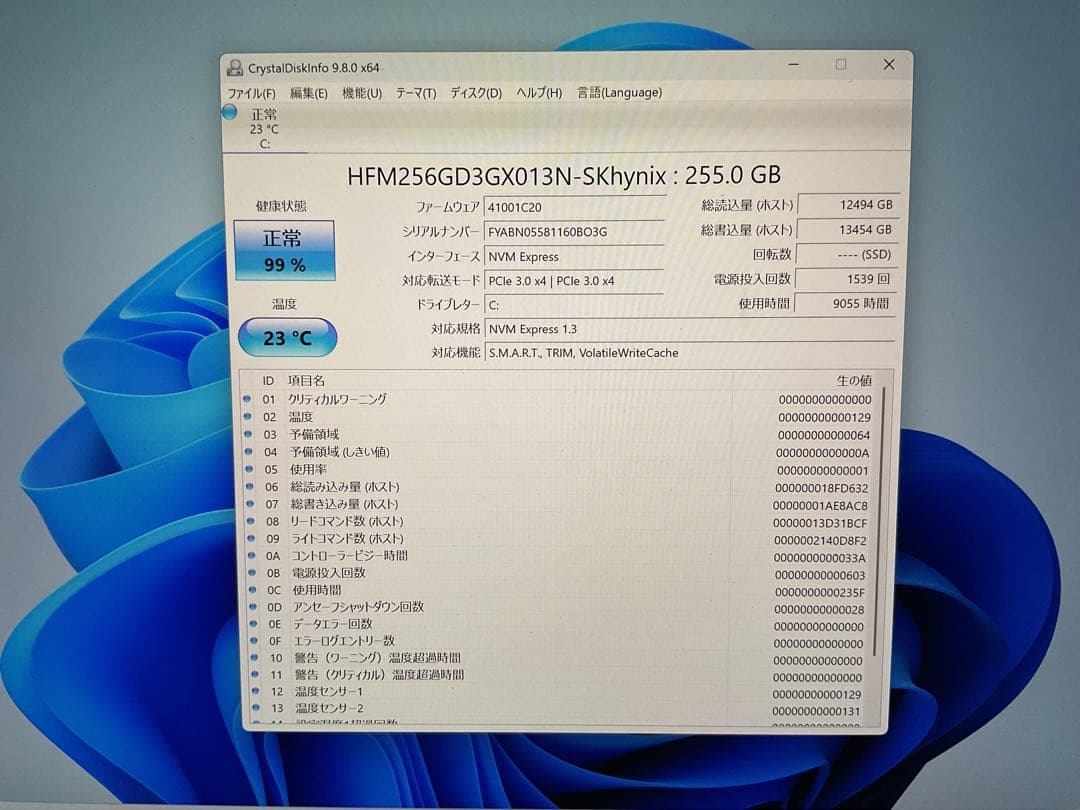Viewport: 1080px width, 810px height.
Task: Click the status dot for row 01 クリティカルワーニング
Action: 247,398
